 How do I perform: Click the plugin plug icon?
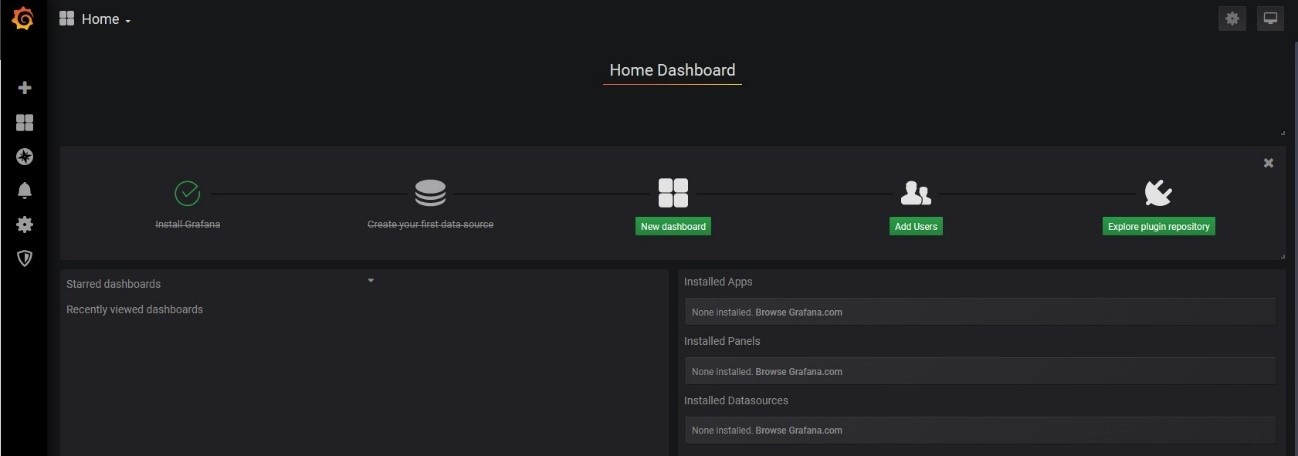point(1158,193)
